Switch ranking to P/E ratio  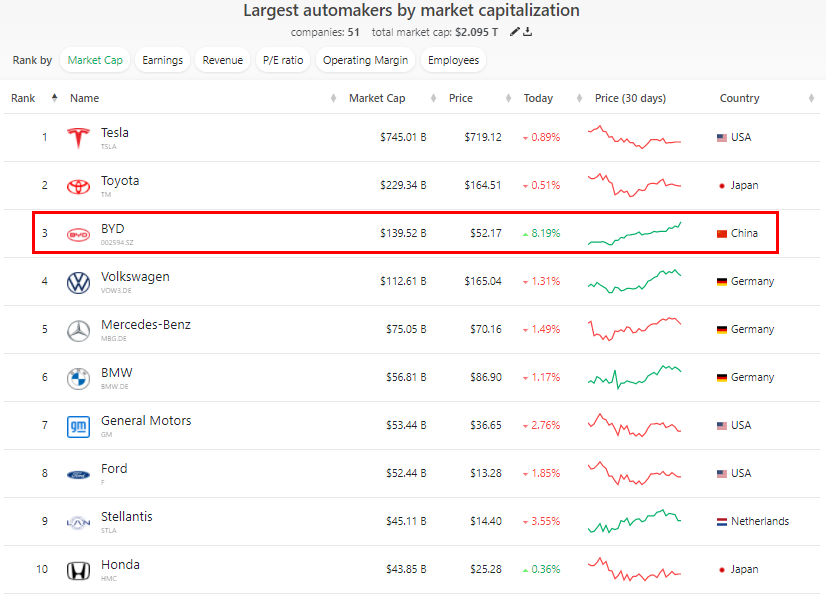pyautogui.click(x=283, y=60)
